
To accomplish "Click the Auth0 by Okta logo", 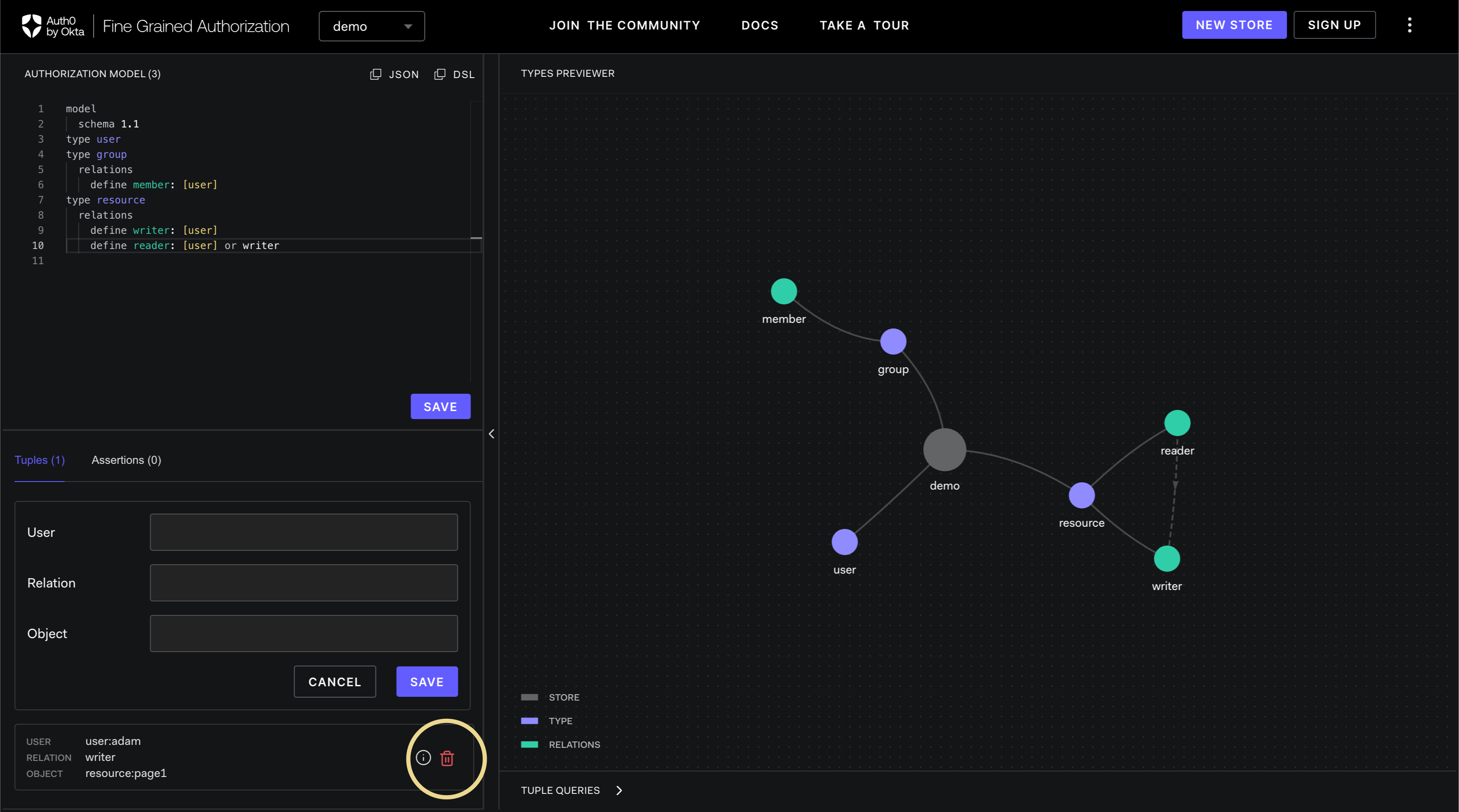I will [x=53, y=26].
